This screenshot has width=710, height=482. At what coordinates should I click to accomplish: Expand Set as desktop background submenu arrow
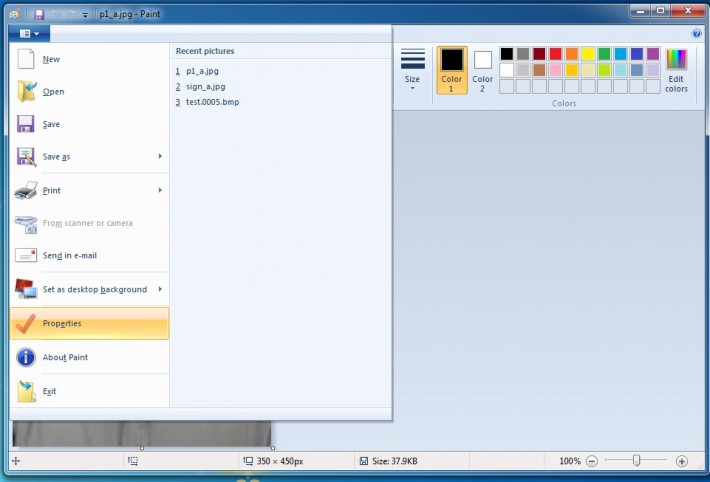[160, 289]
